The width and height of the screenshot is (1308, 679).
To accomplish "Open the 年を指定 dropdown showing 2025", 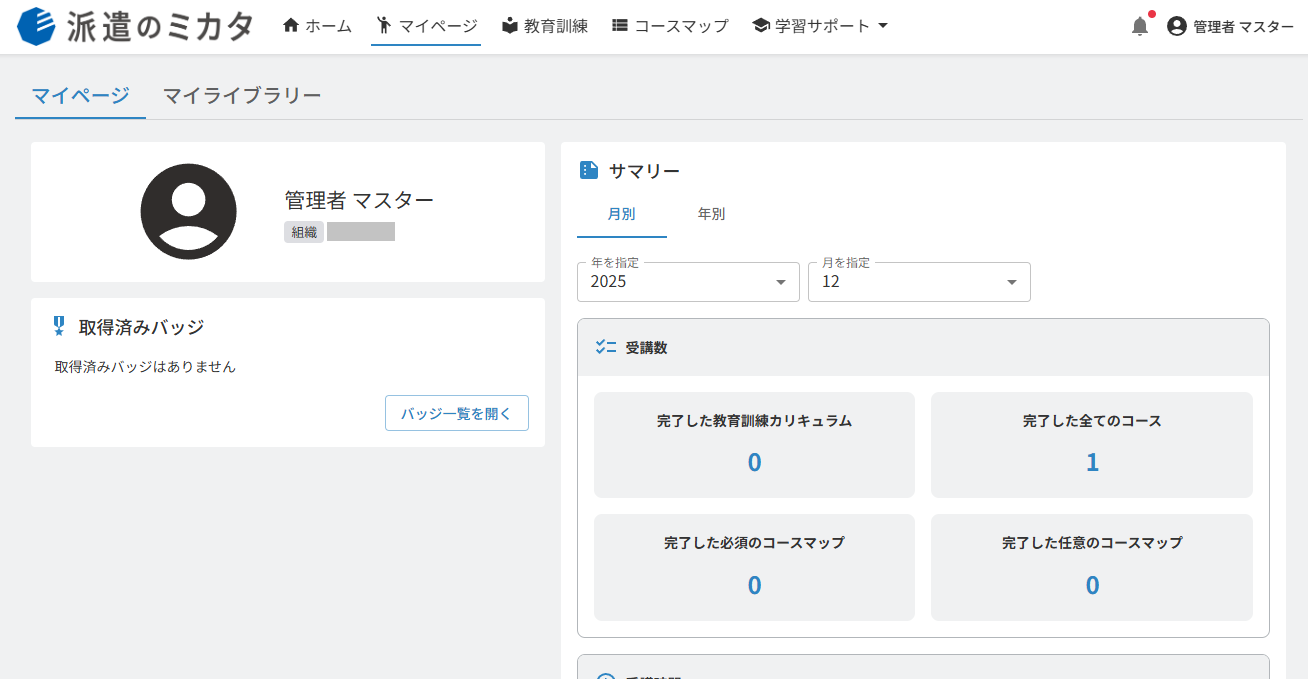I will [x=688, y=282].
